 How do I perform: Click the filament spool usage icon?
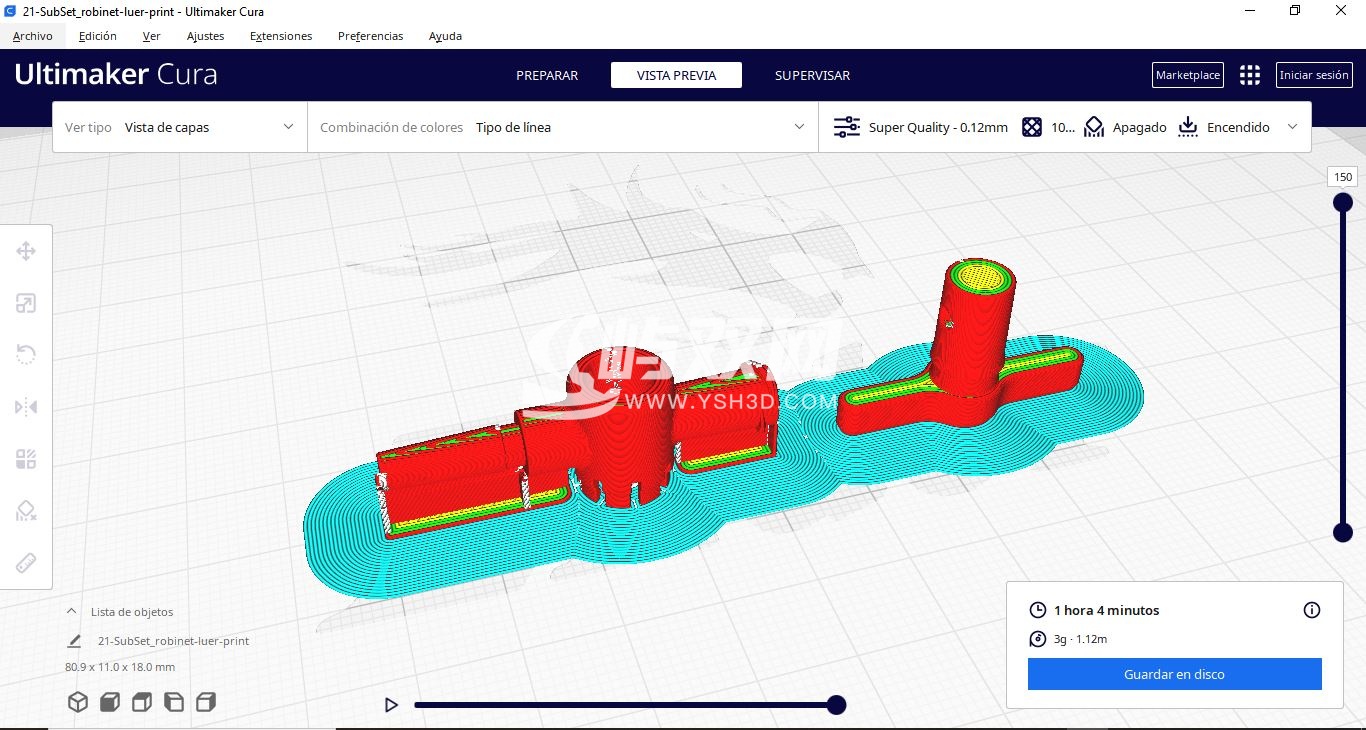[x=1037, y=639]
